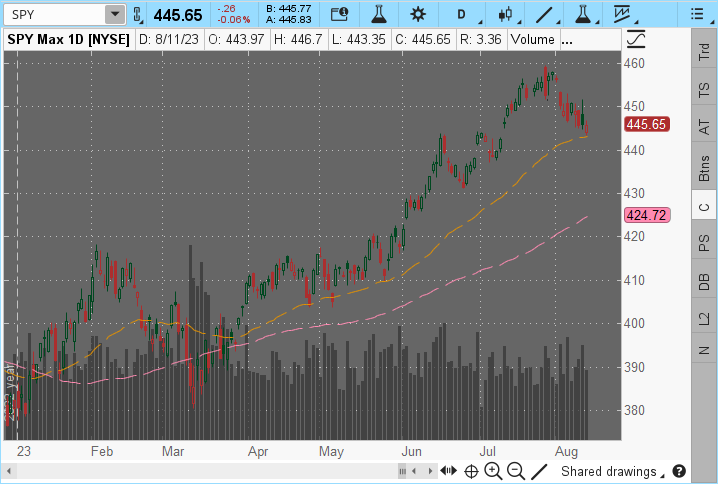Click the 460 label on price axis
Image resolution: width=718 pixels, height=484 pixels.
coord(634,63)
